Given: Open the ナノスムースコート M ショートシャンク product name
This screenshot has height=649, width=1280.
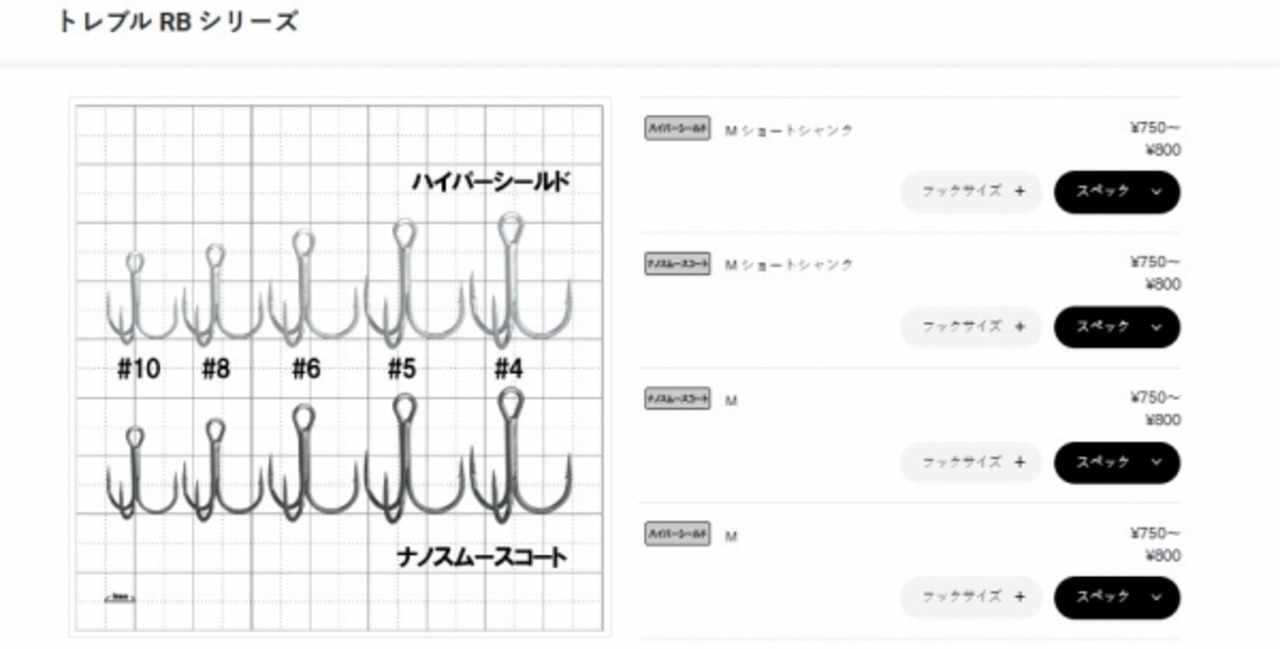Looking at the screenshot, I should [789, 265].
